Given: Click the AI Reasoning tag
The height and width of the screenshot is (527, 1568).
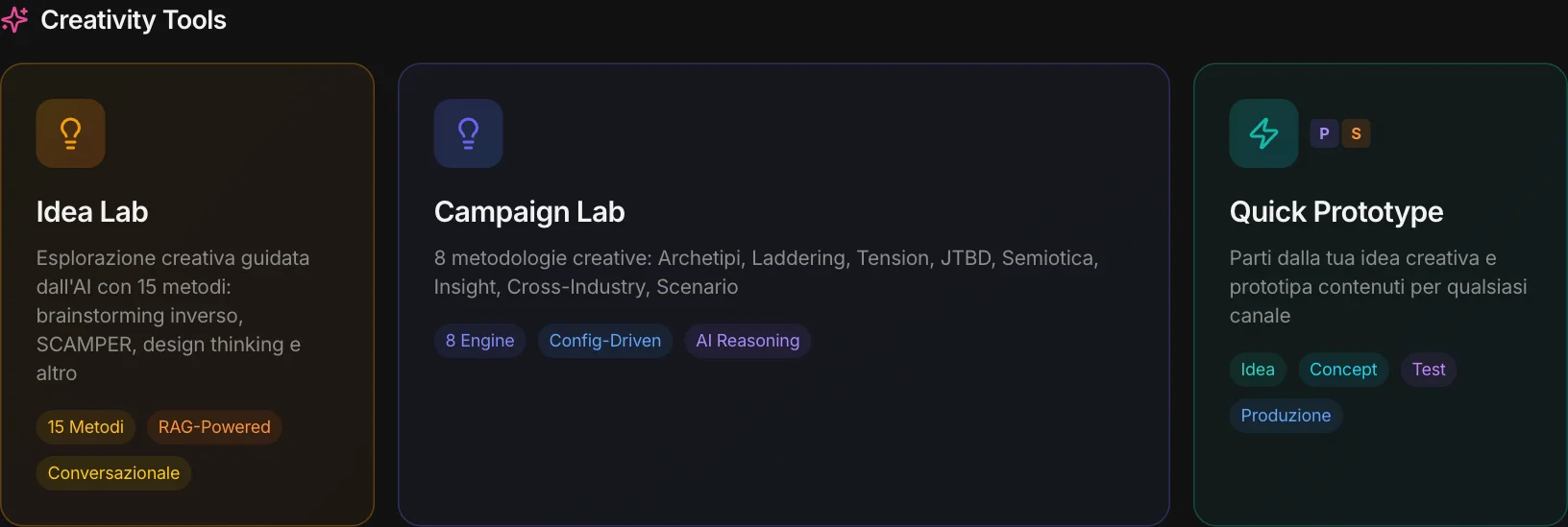Looking at the screenshot, I should coord(747,341).
